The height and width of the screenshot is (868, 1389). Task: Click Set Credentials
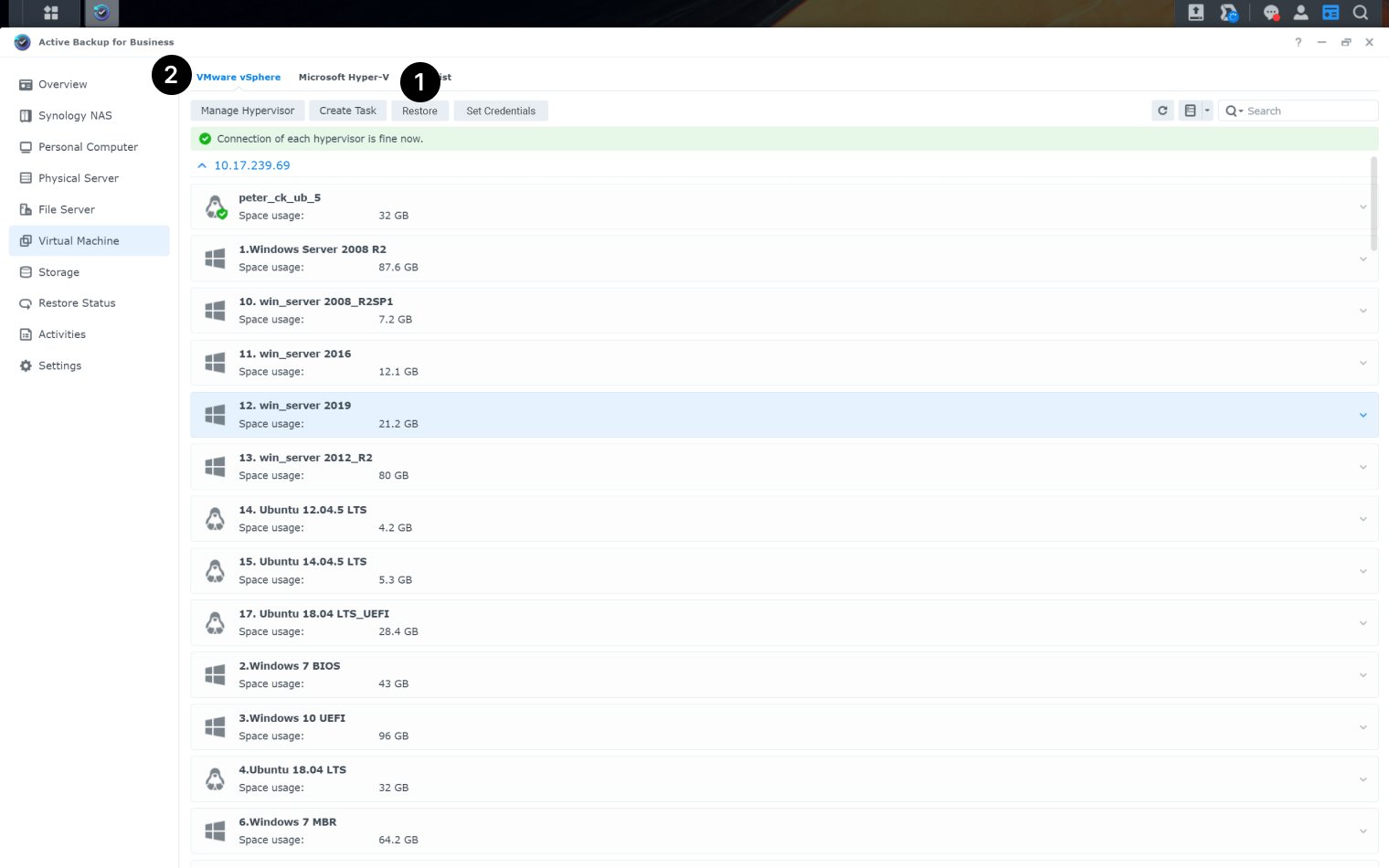coord(501,110)
